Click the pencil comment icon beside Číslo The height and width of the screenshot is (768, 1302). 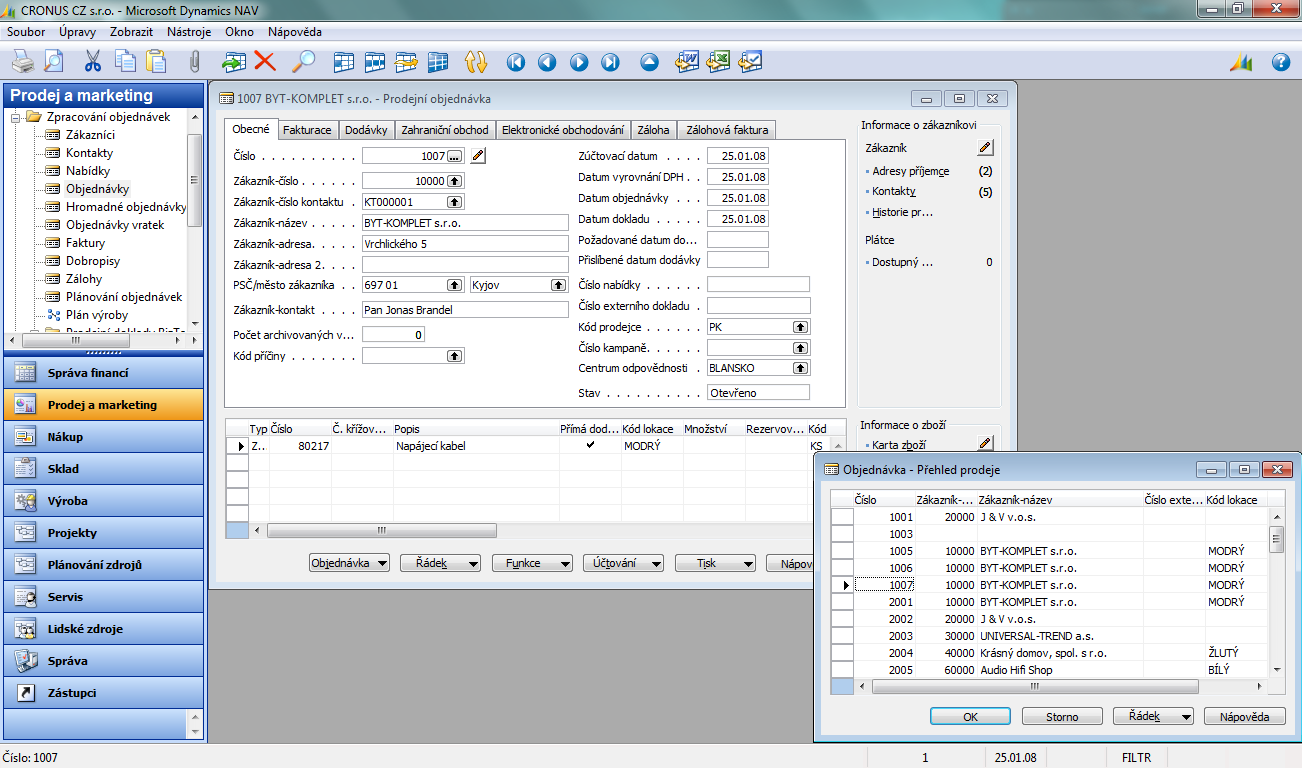pos(478,156)
